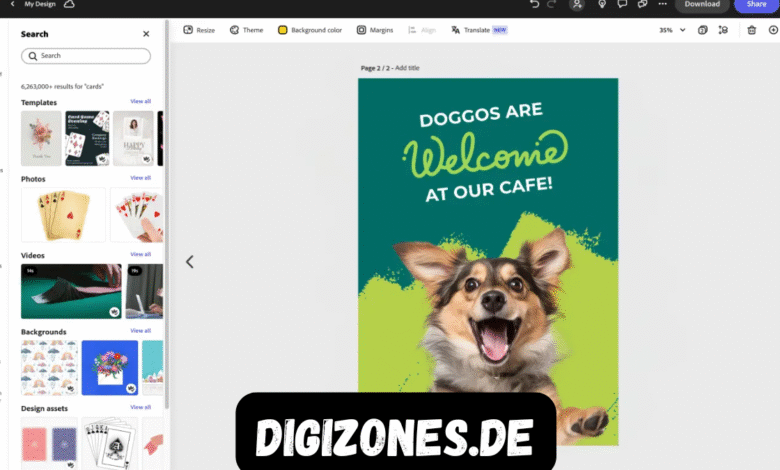Open the Theme option
780x470 pixels.
pyautogui.click(x=246, y=30)
